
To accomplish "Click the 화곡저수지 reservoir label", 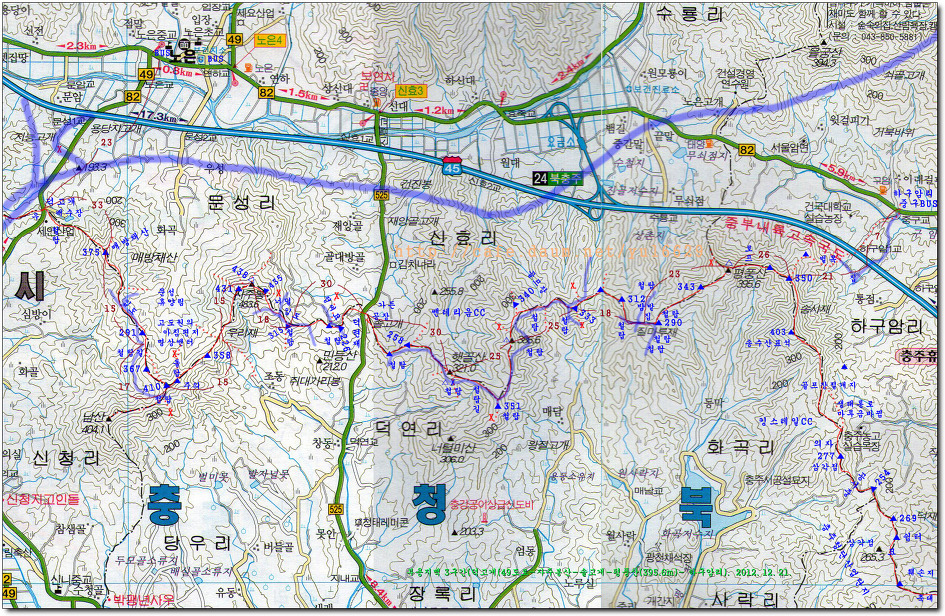I will 687,533.
